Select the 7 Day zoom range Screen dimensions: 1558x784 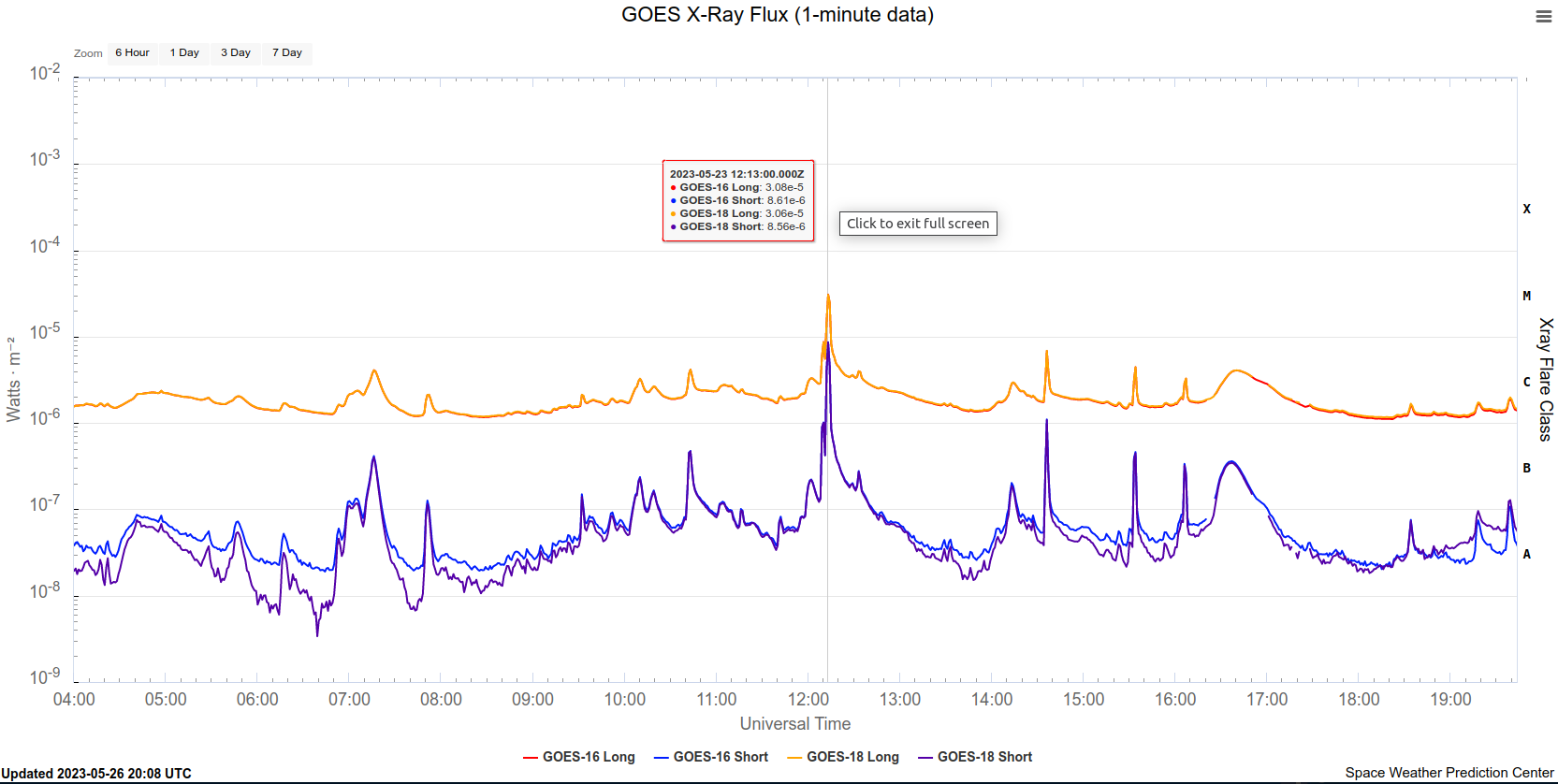click(x=287, y=53)
